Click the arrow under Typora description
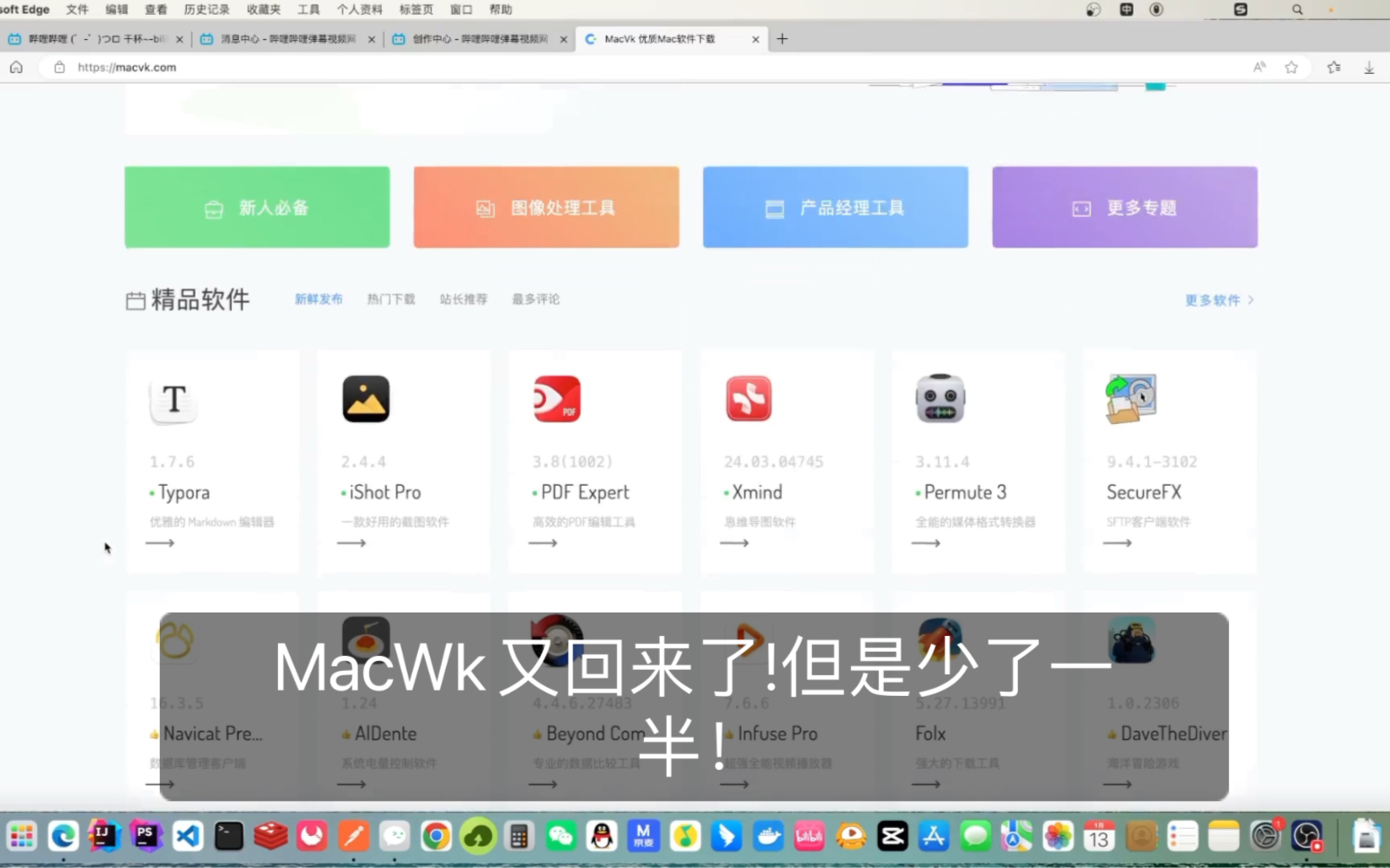The height and width of the screenshot is (868, 1390). (x=160, y=543)
